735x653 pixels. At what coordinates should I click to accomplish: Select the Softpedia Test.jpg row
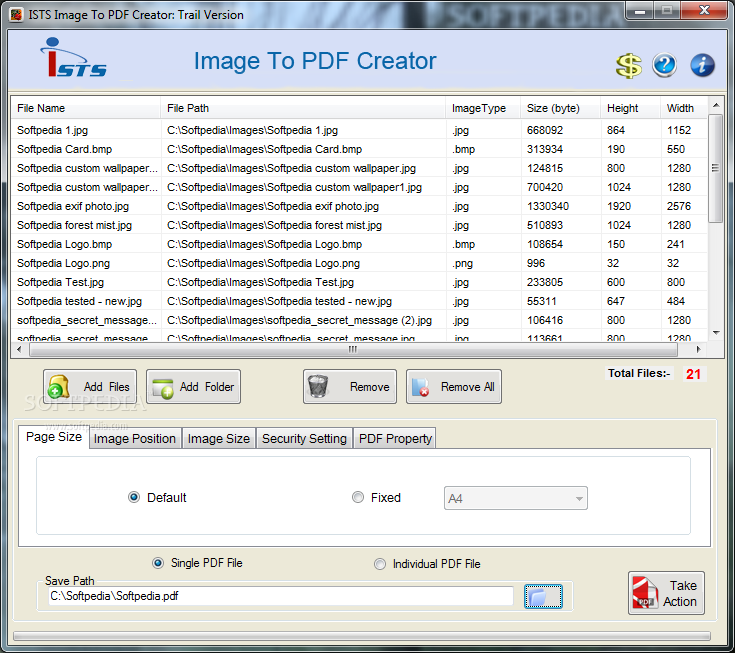pyautogui.click(x=359, y=282)
